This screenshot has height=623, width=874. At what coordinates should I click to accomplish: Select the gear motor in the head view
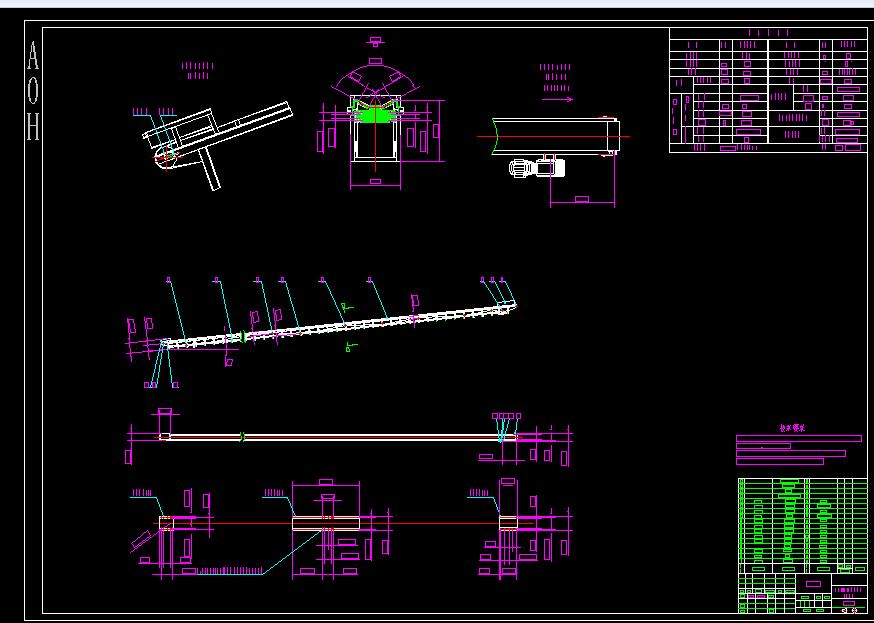tap(536, 168)
